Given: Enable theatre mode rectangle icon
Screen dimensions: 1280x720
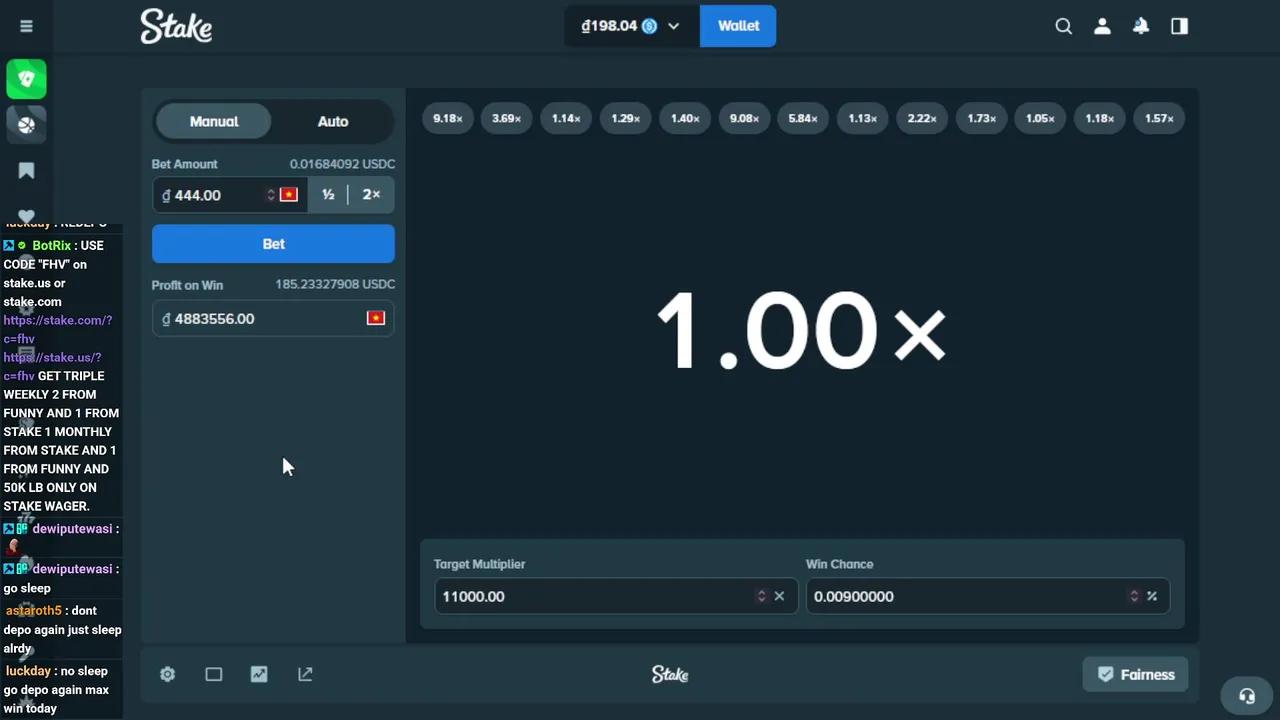Looking at the screenshot, I should pos(214,675).
